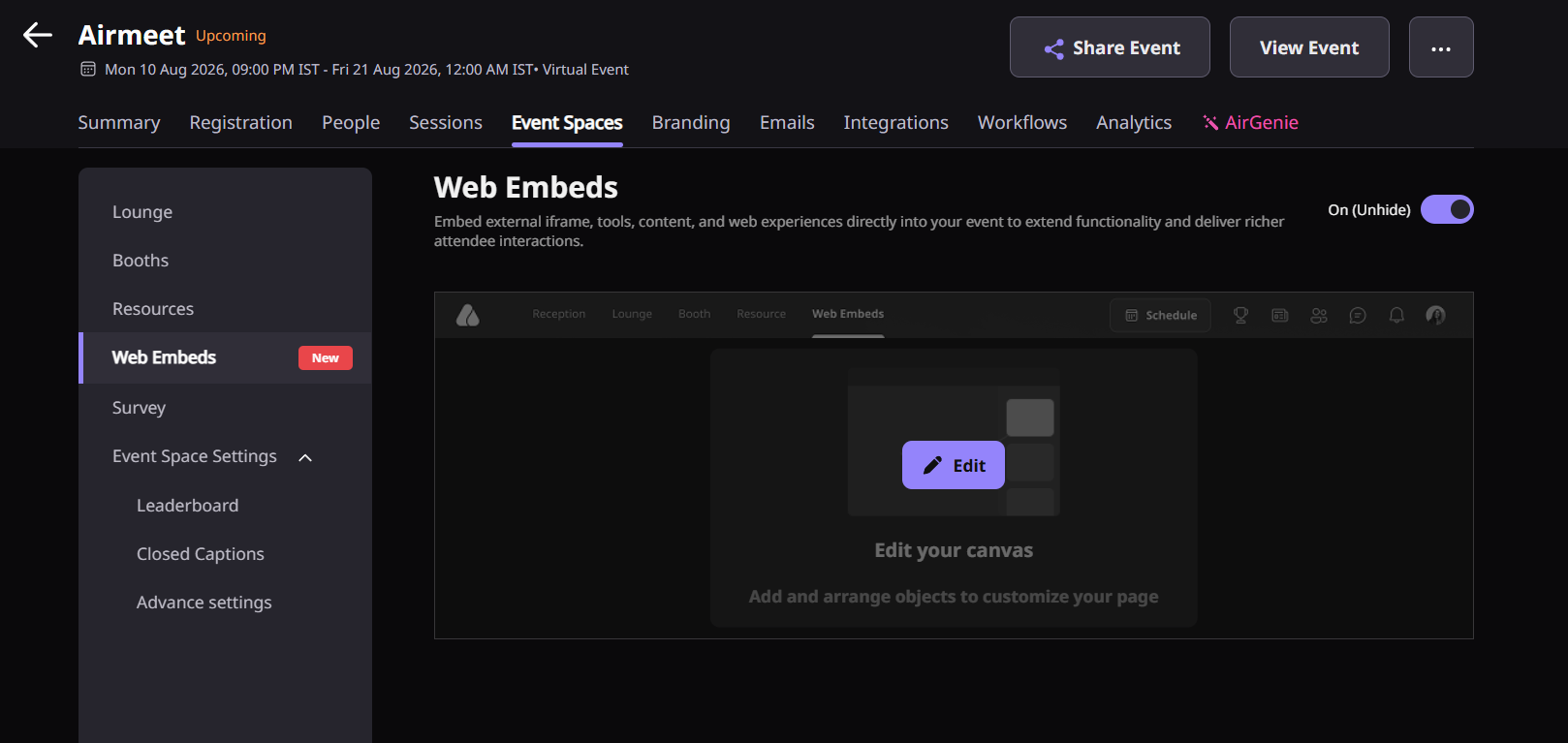The height and width of the screenshot is (743, 1568).
Task: Click the calendar icon beside the event date
Action: 88,69
